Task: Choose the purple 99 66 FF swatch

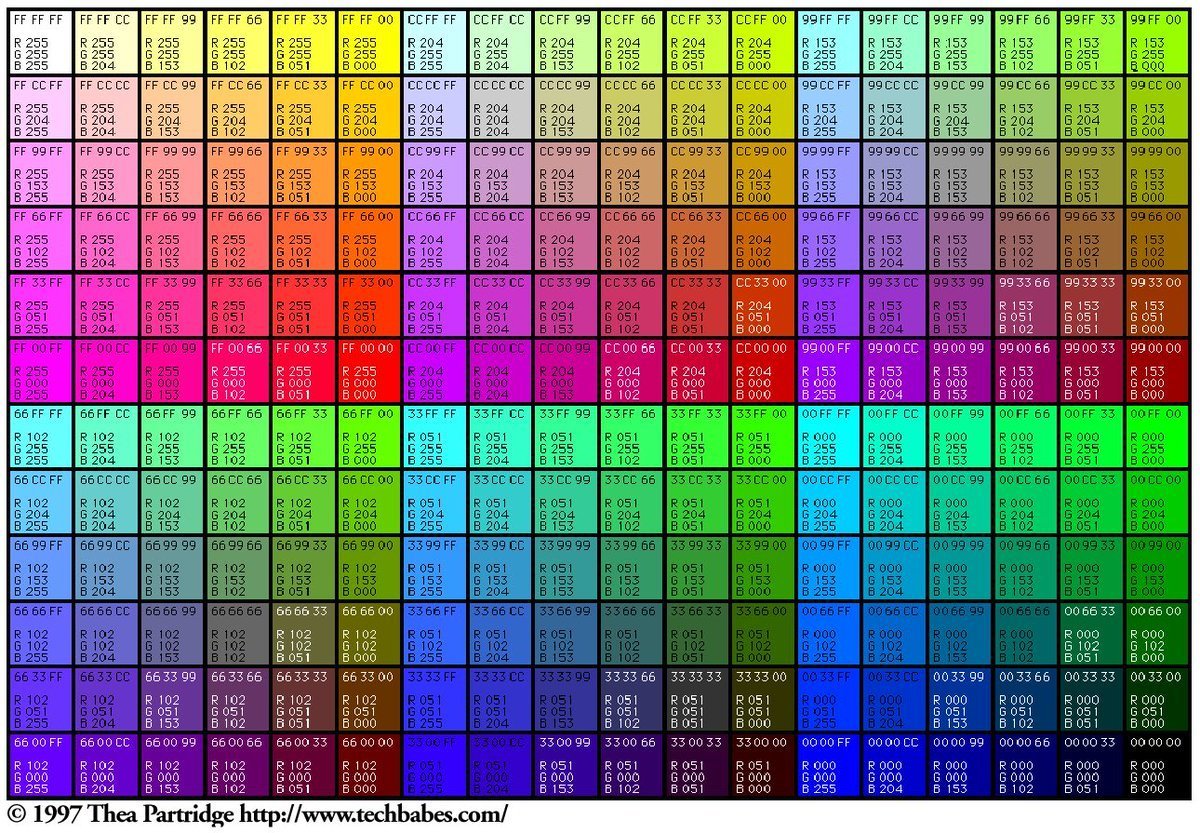Action: coord(828,238)
